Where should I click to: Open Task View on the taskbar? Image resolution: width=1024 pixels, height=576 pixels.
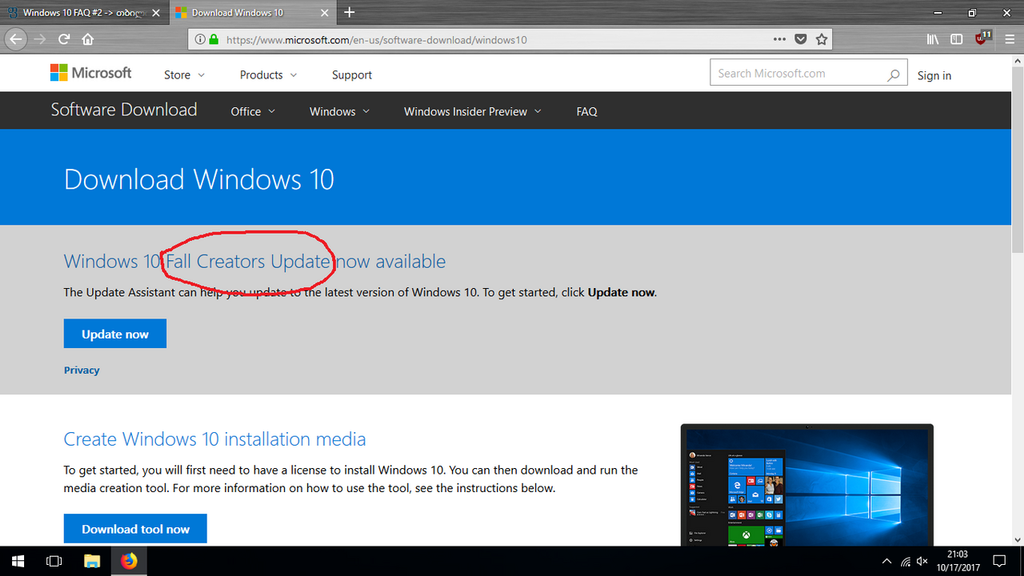pos(54,561)
